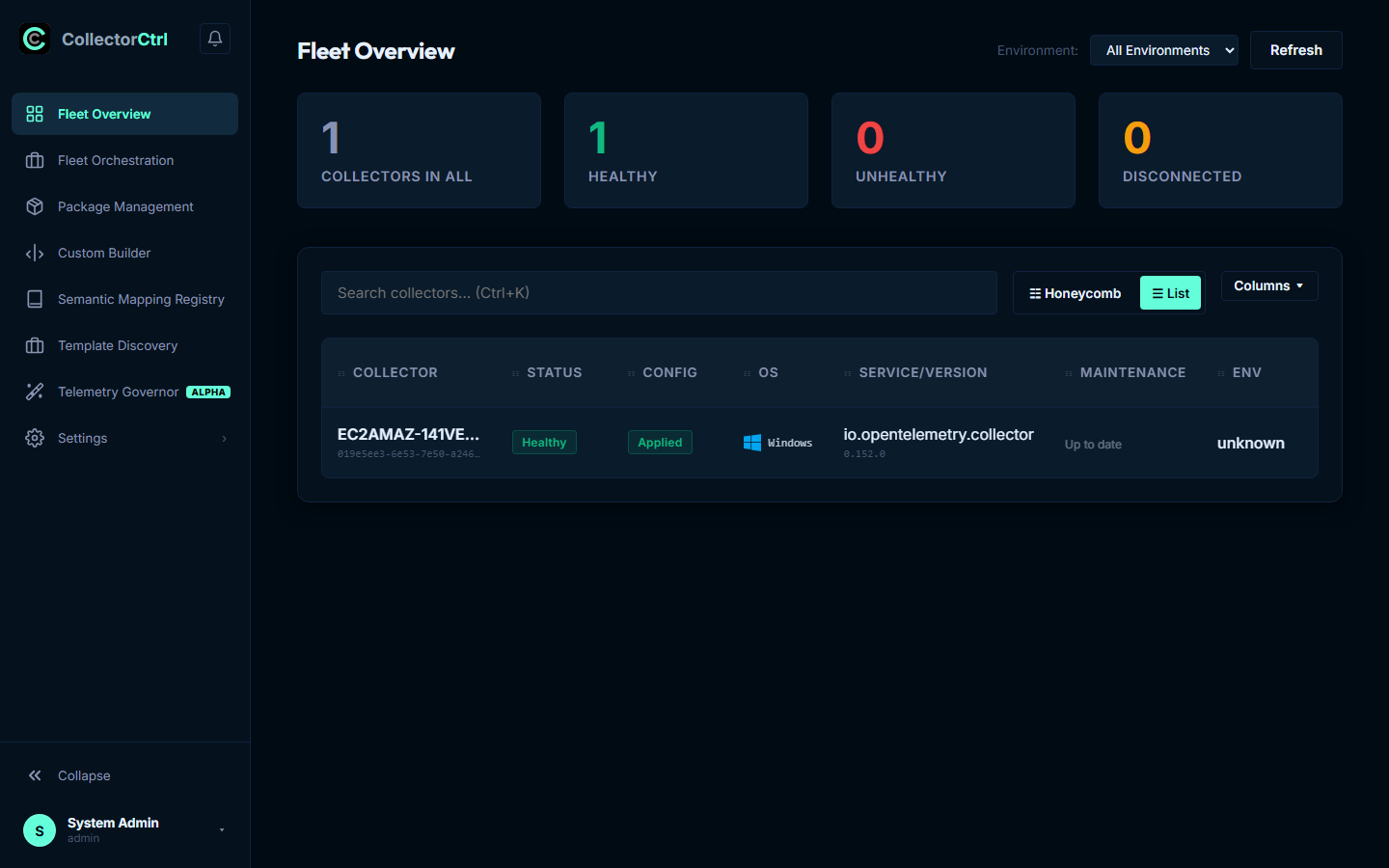
Task: Click the STATUS column header
Action: click(554, 372)
